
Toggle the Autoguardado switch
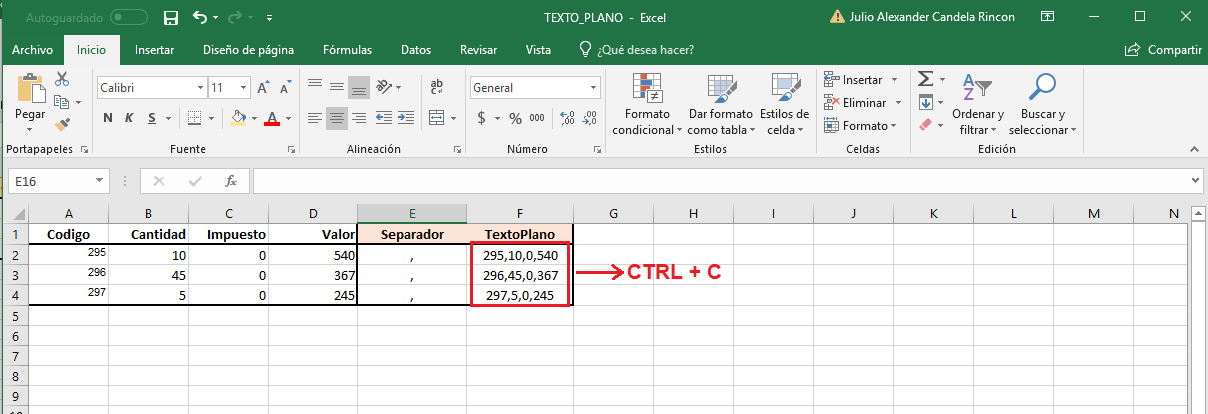coord(129,18)
